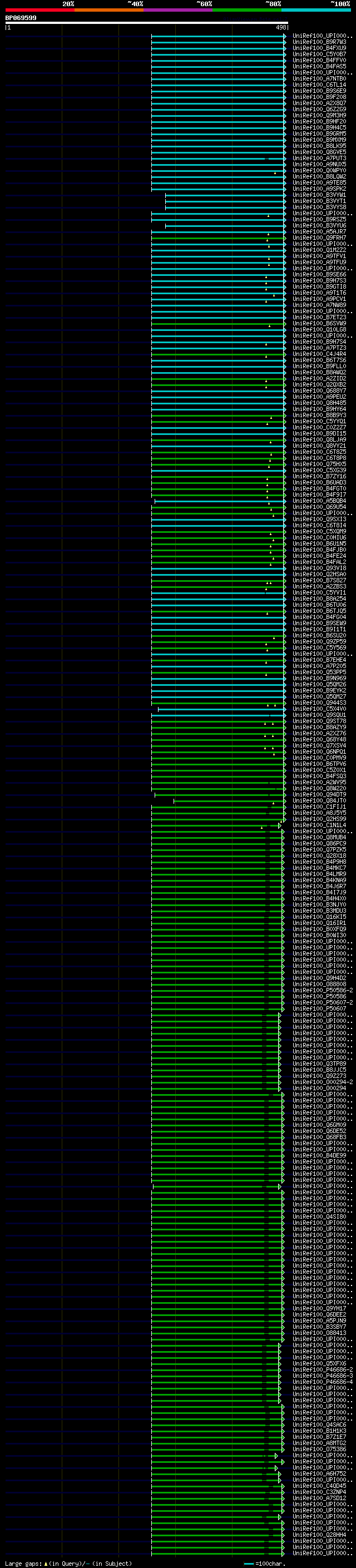The image size is (356, 1568).
Task: Click the UniRef100_B9MXM9 label
Action: pyautogui.click(x=319, y=140)
